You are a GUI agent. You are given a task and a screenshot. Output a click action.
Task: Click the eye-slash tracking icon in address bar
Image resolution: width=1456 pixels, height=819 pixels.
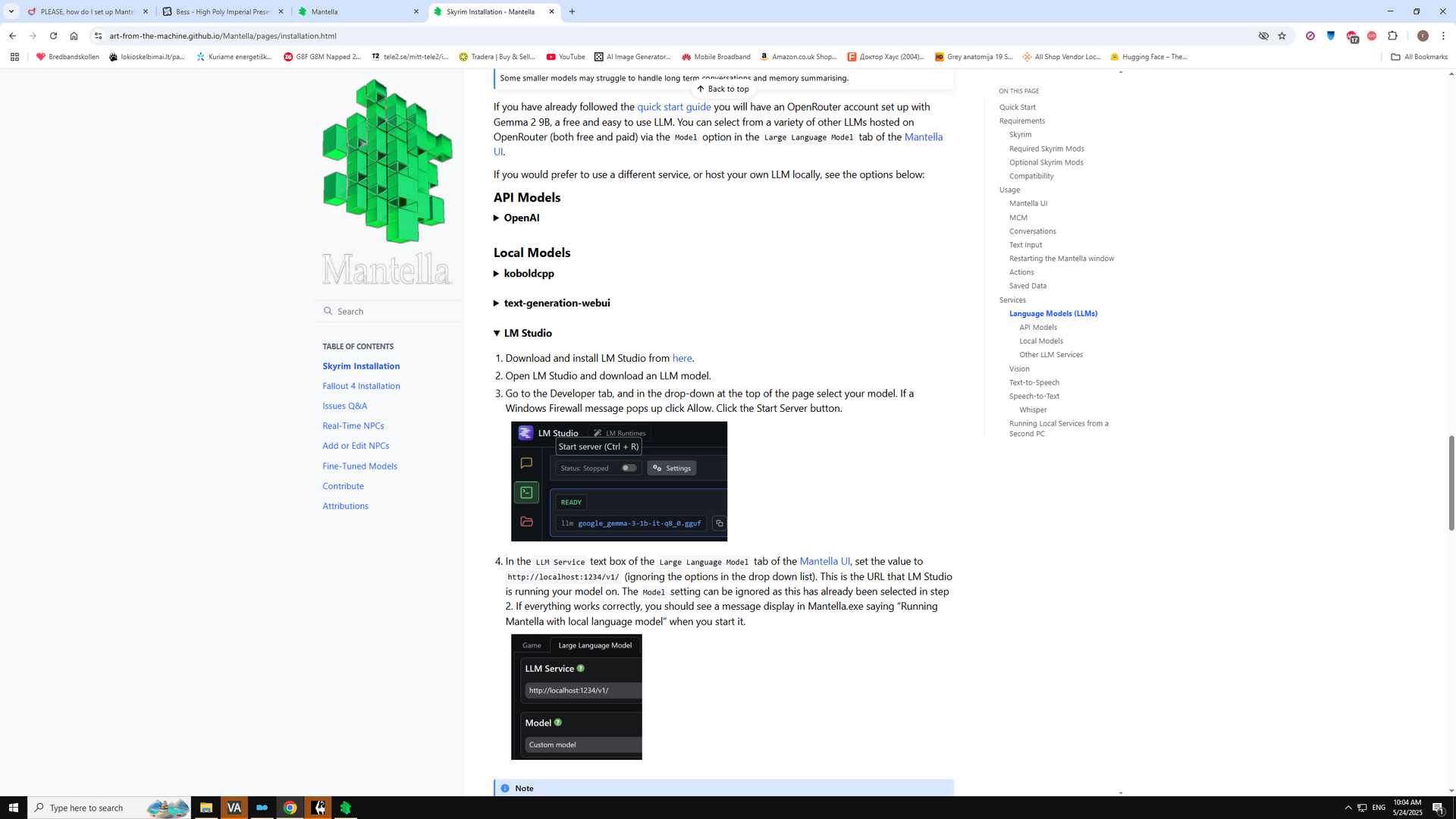click(1263, 36)
